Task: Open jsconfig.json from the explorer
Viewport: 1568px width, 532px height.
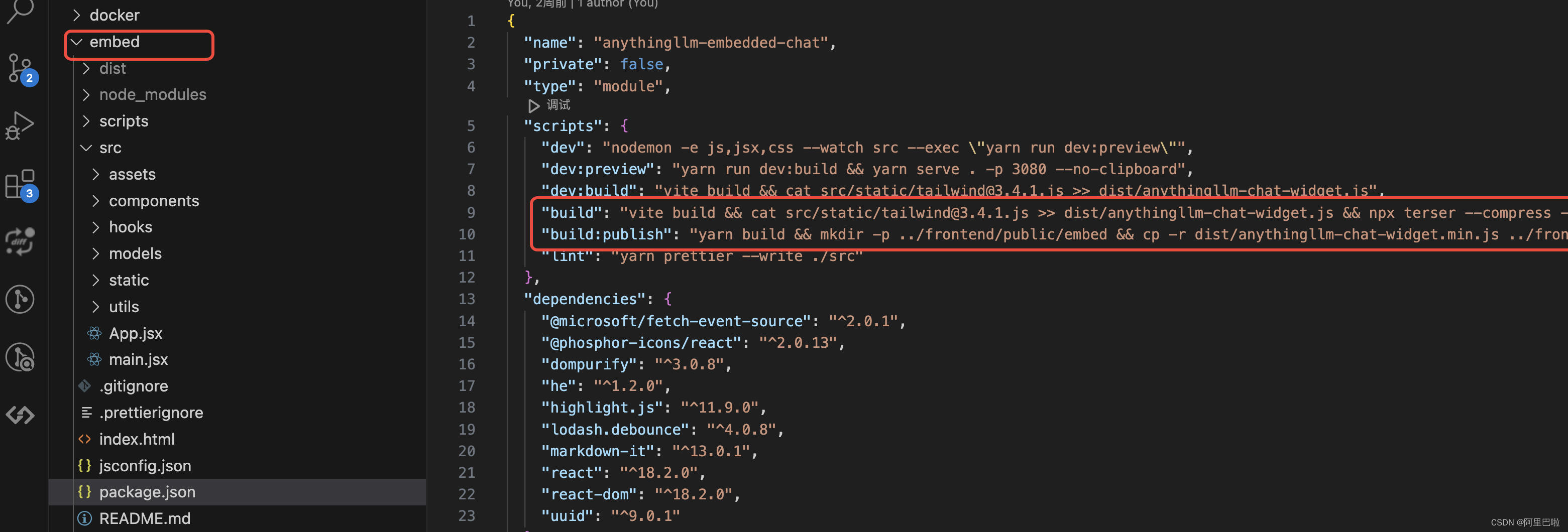Action: (x=145, y=465)
